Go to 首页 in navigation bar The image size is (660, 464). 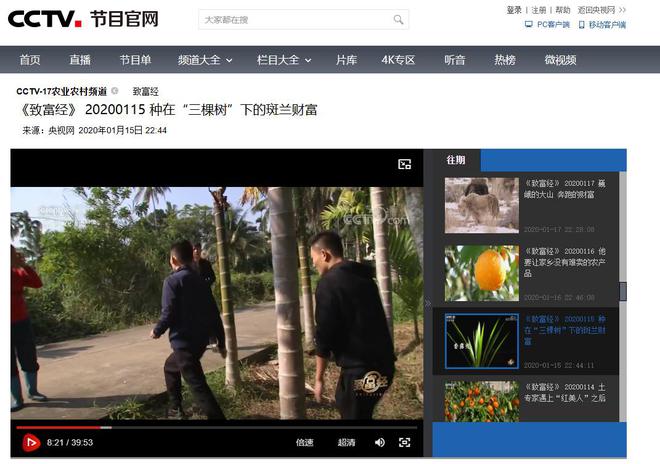click(30, 60)
